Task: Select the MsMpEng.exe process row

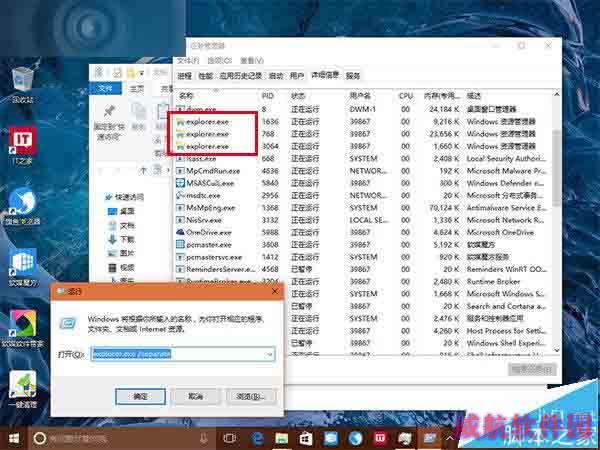Action: tap(364, 208)
